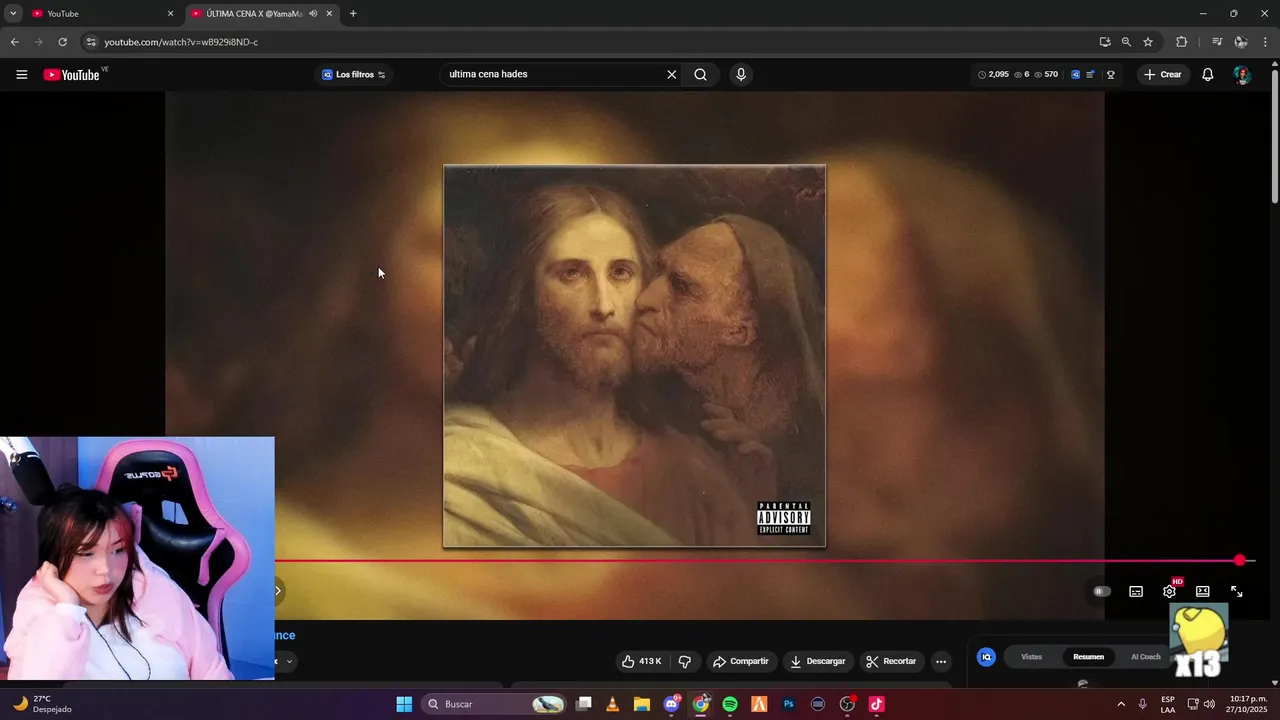Click the red video progress bar
This screenshot has width=1280, height=720.
point(757,560)
